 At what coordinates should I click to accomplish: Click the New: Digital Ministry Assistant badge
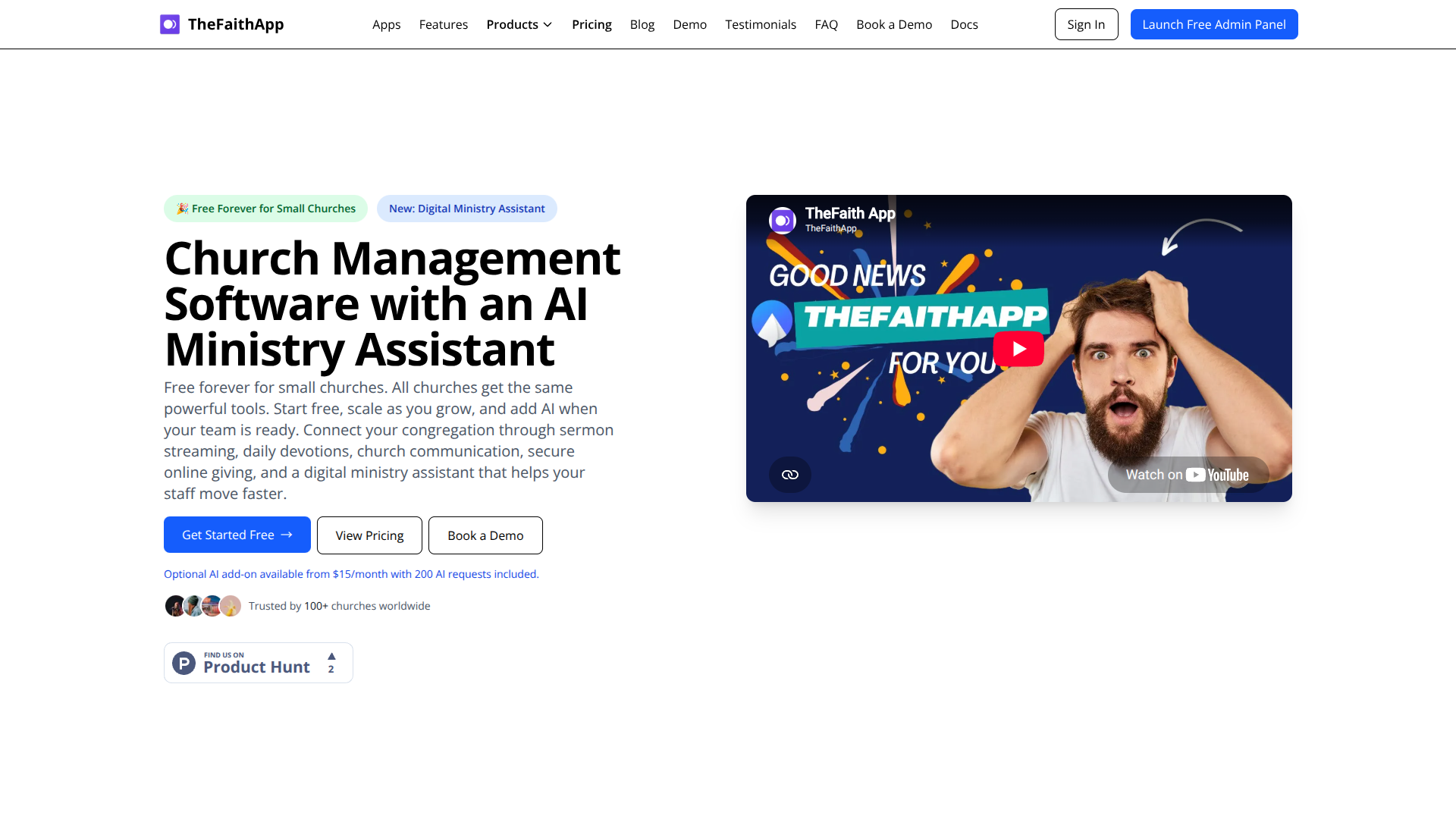467,209
